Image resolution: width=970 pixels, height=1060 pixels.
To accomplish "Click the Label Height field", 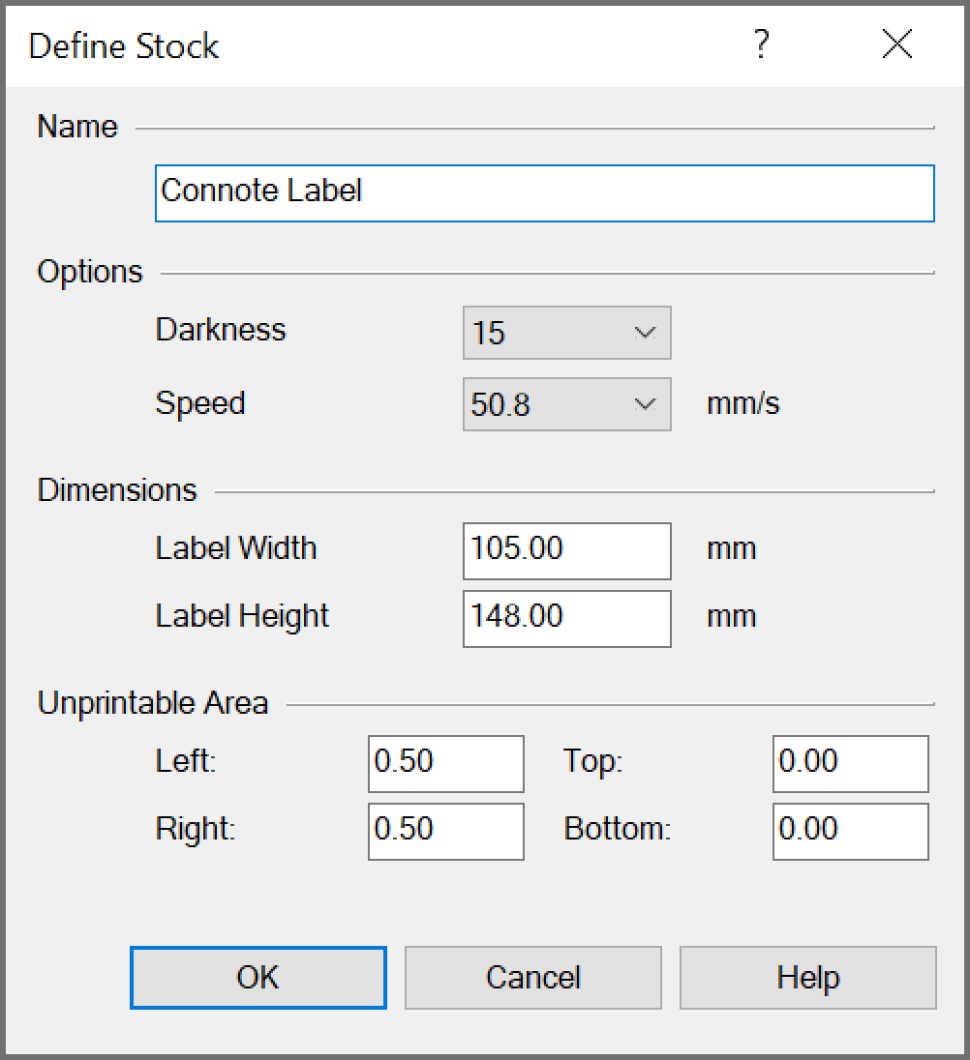I will tap(566, 618).
